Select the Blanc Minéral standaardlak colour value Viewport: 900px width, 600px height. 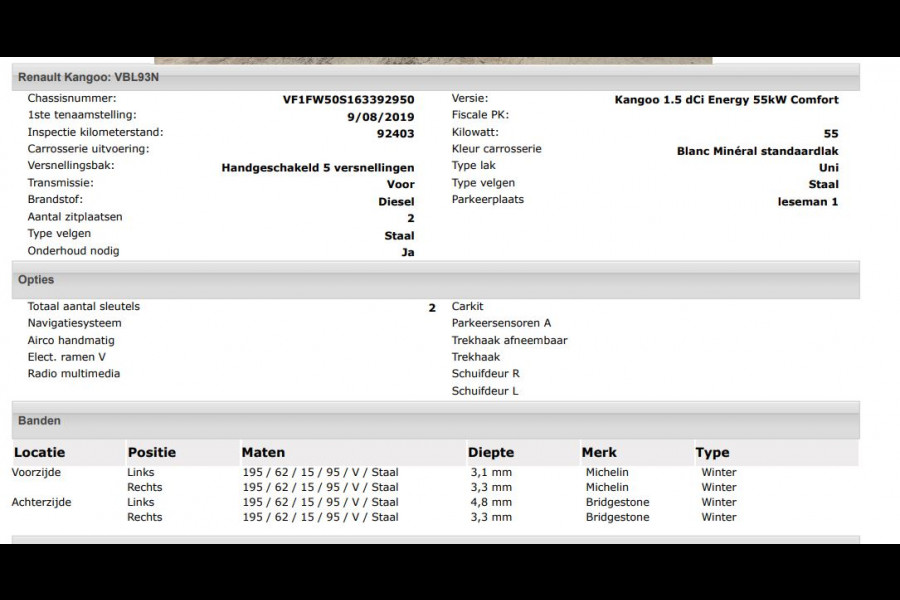(757, 151)
